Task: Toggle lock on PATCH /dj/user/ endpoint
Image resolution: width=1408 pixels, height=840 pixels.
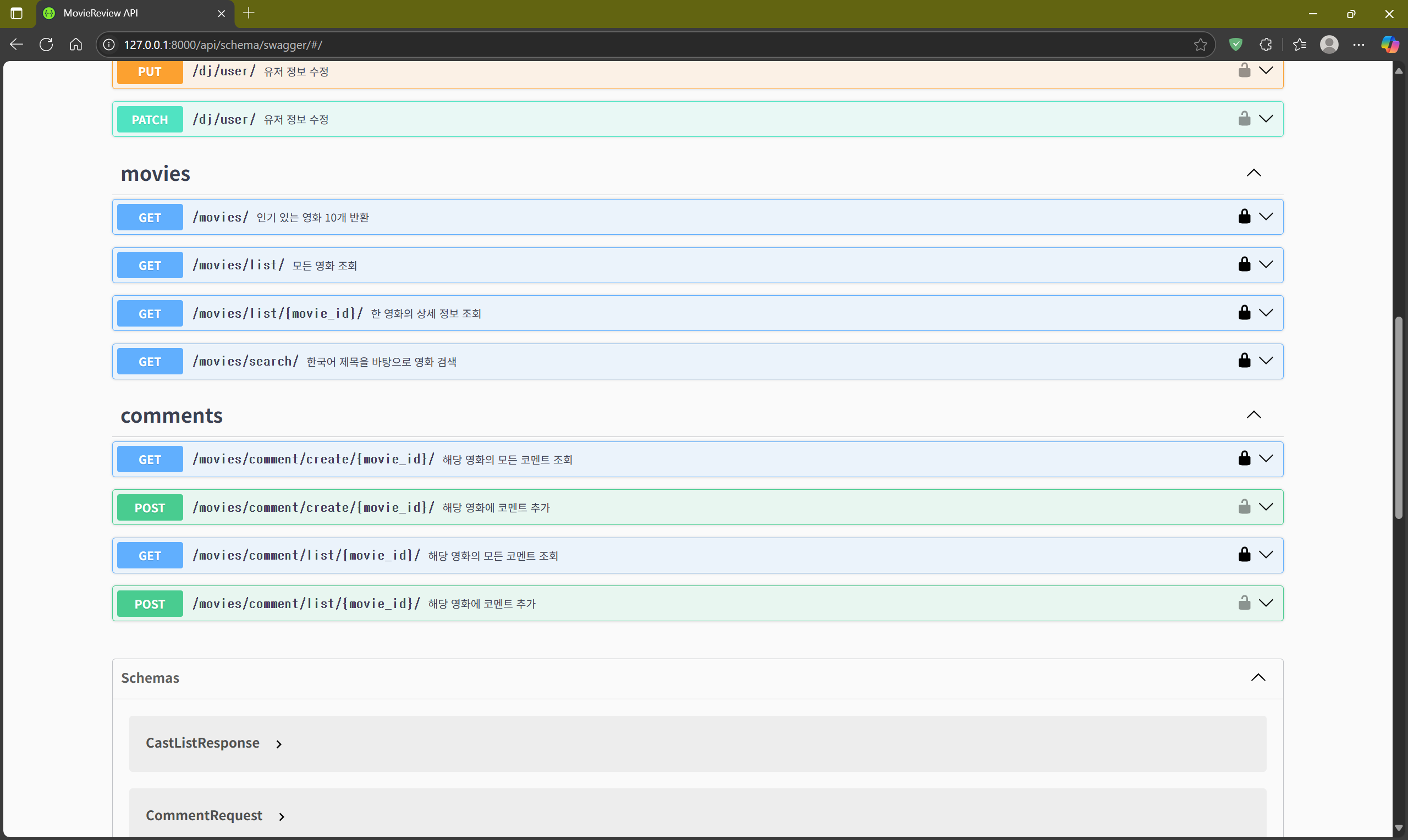Action: point(1244,119)
